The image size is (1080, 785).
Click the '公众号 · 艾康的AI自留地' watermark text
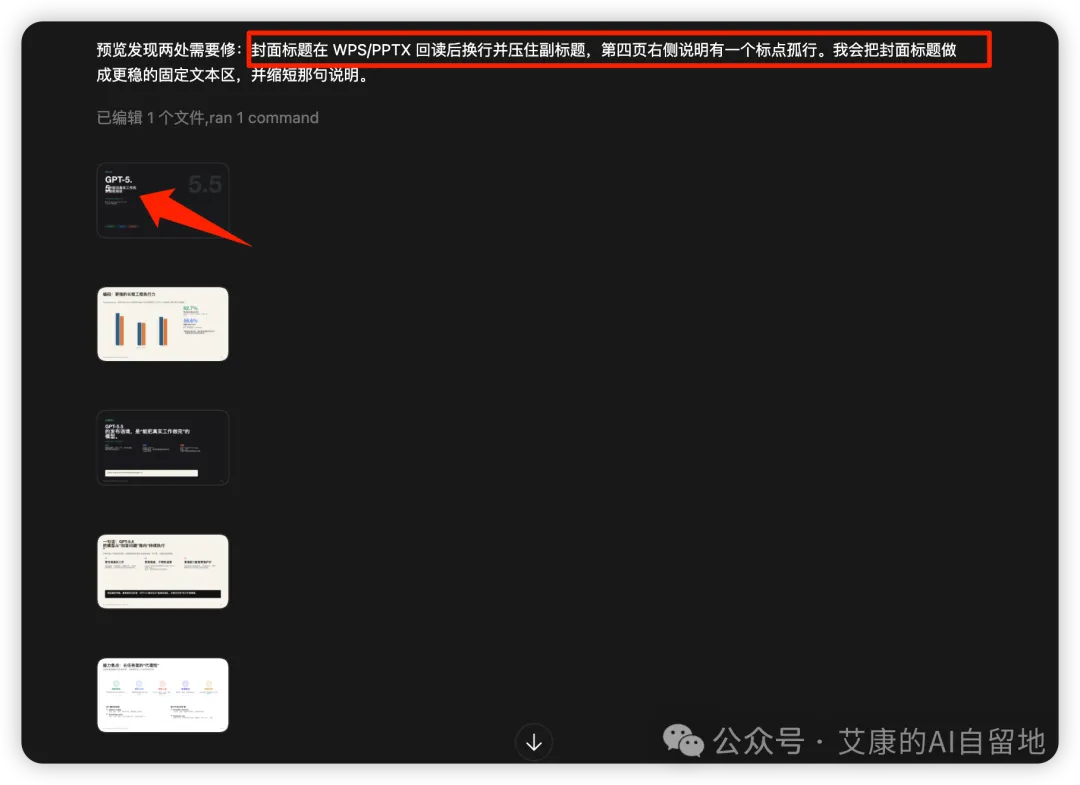click(x=878, y=741)
